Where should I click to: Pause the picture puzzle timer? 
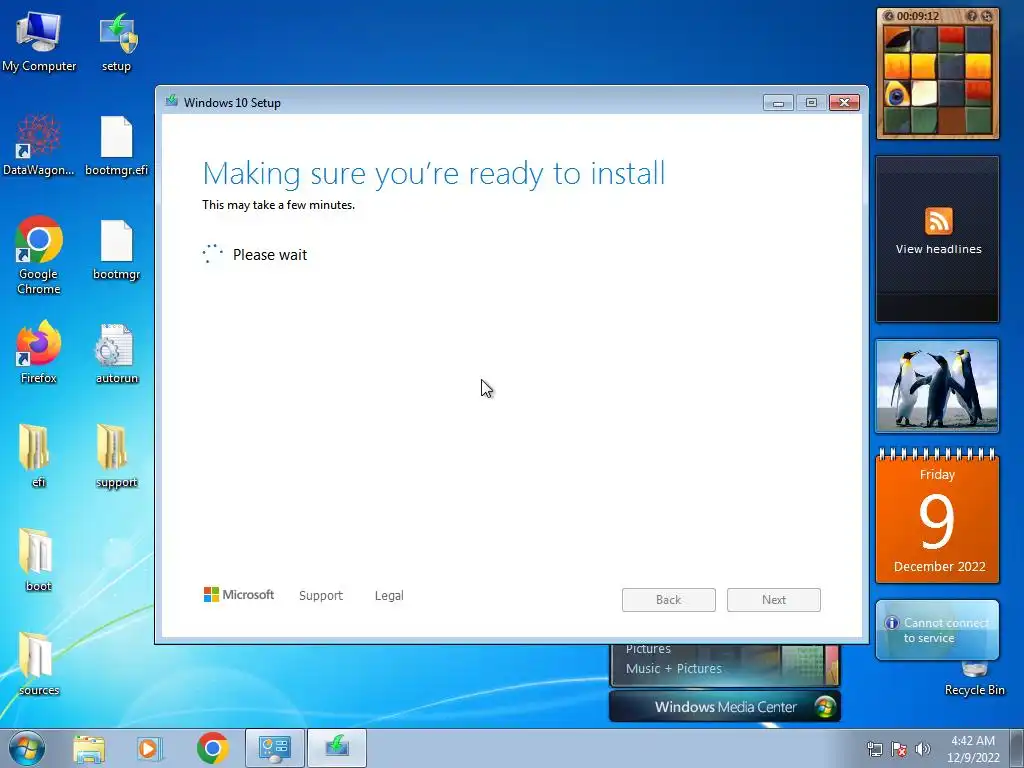point(888,16)
